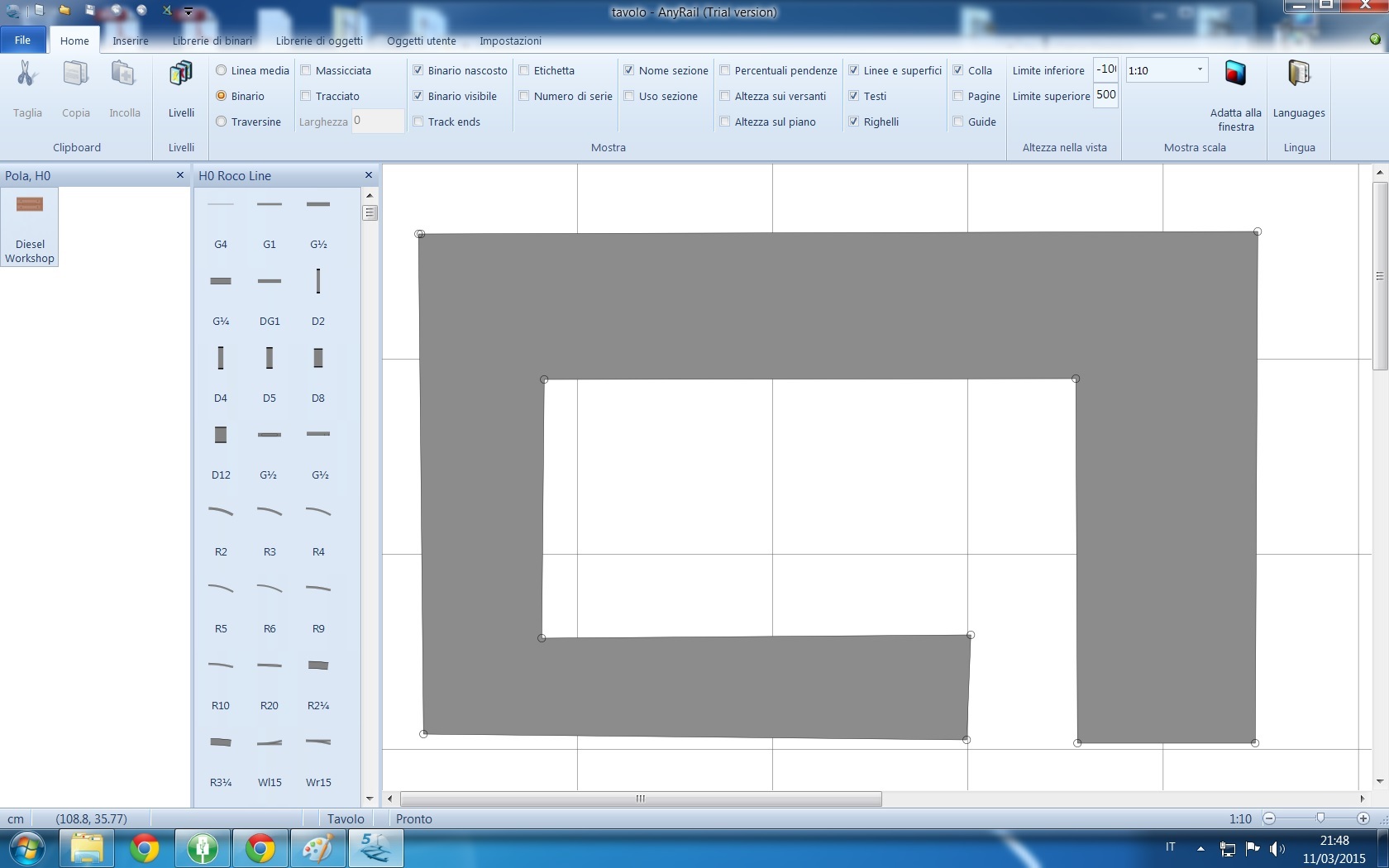
Task: Toggle the Righelli checkbox
Action: [x=854, y=122]
